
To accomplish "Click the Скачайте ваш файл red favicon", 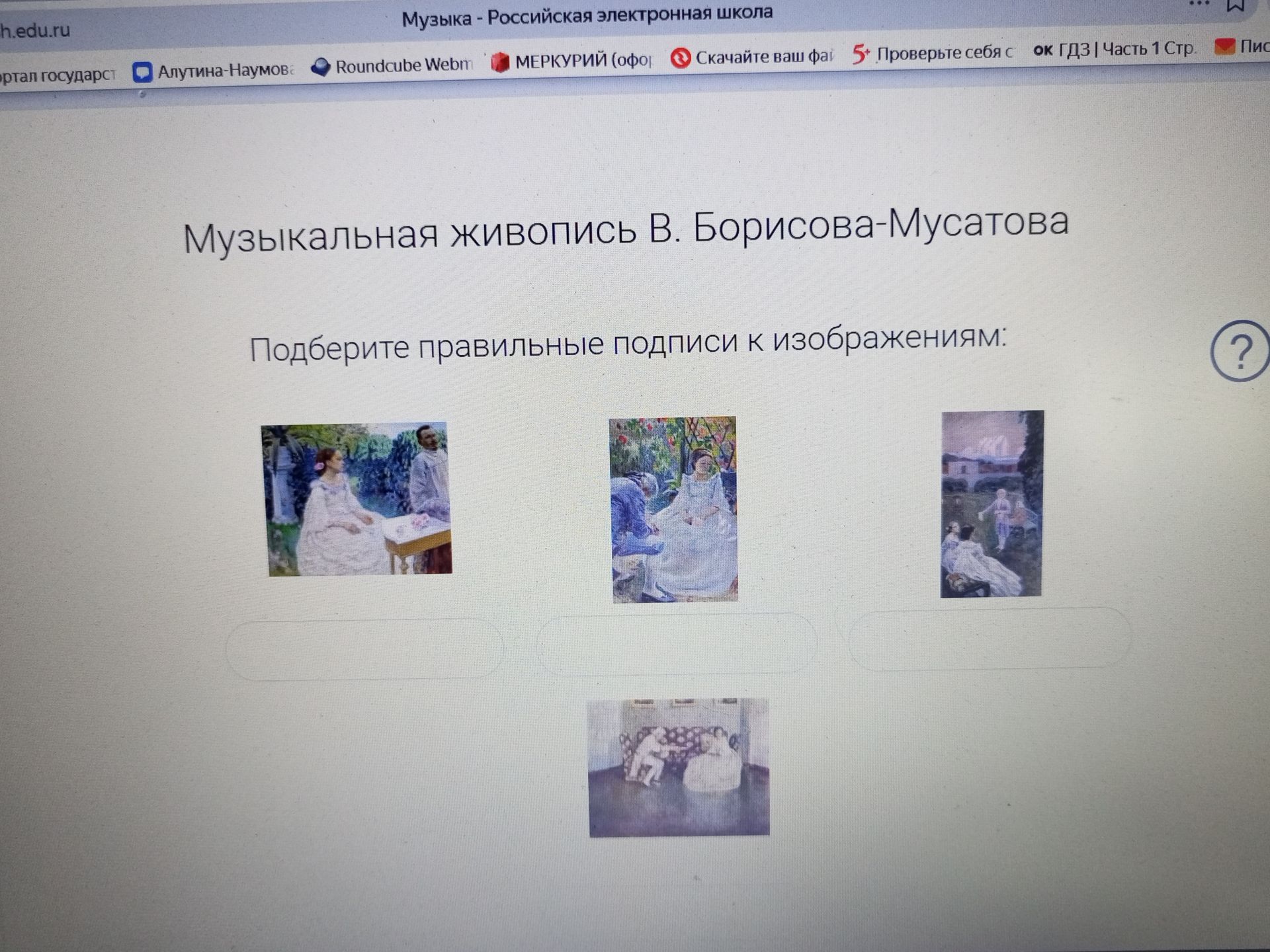I will pos(680,58).
